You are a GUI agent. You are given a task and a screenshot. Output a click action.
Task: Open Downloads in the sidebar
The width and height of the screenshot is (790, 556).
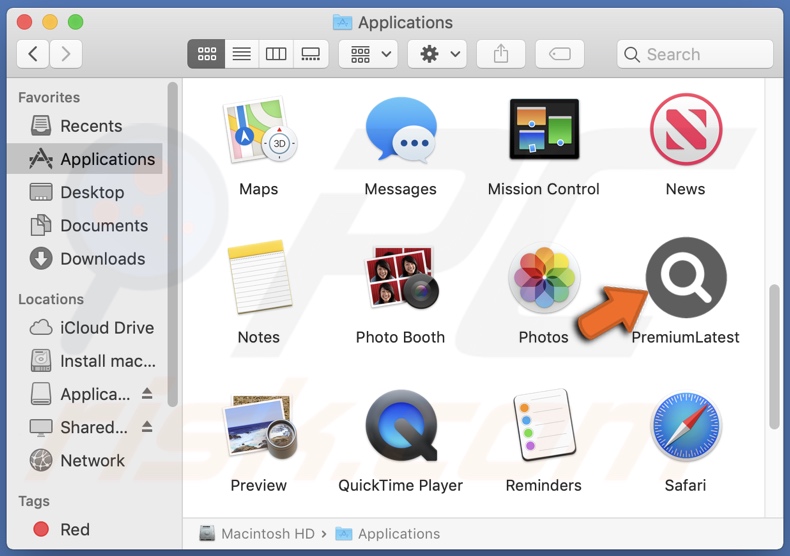click(85, 259)
